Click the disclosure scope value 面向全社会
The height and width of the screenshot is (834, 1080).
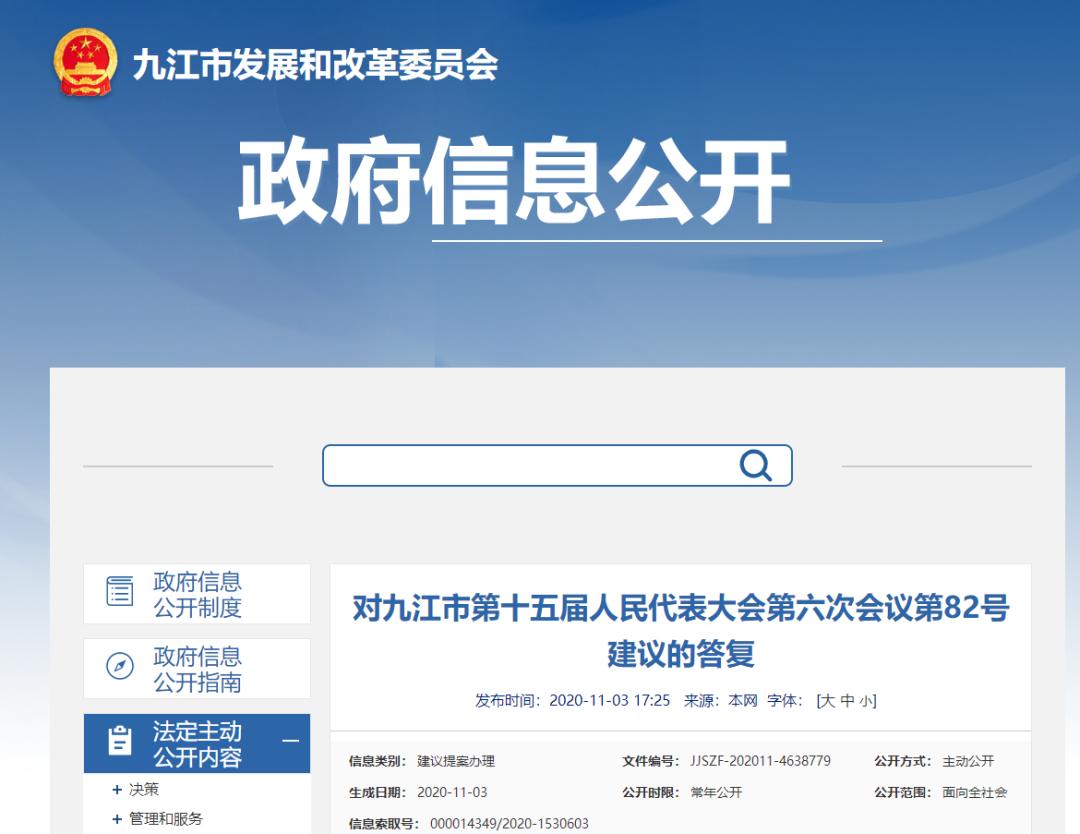point(975,793)
